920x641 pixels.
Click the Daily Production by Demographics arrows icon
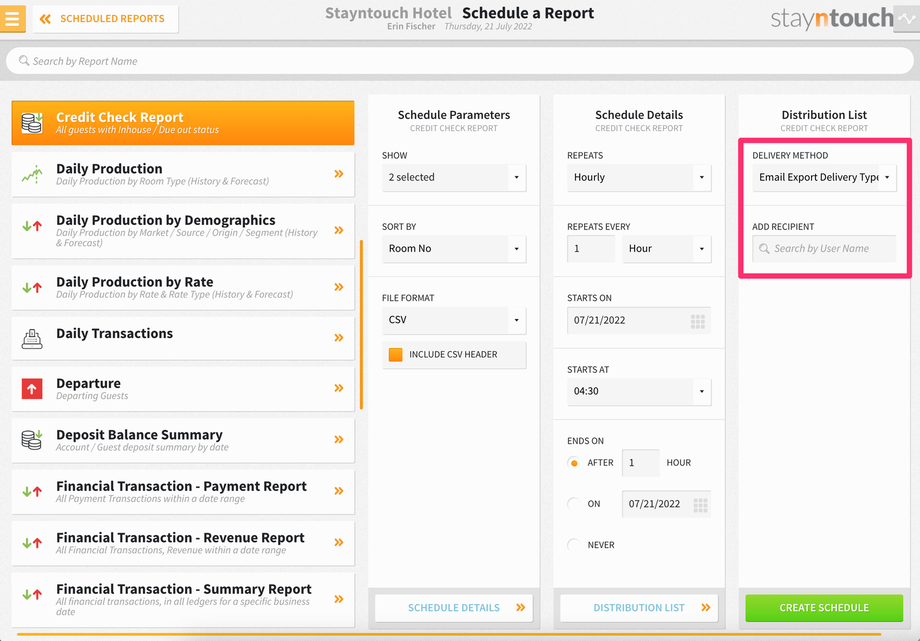click(x=32, y=225)
